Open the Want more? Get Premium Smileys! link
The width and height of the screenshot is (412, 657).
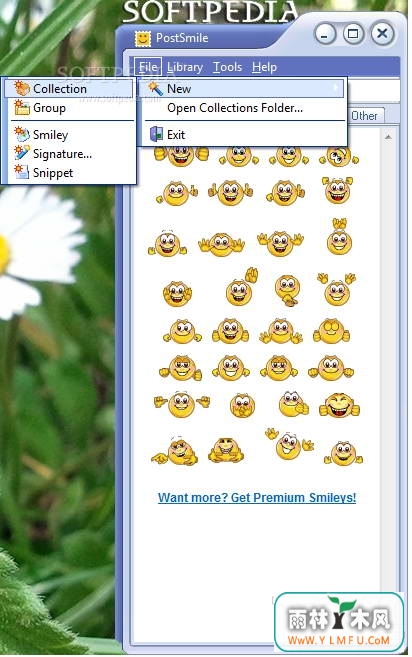[x=257, y=498]
